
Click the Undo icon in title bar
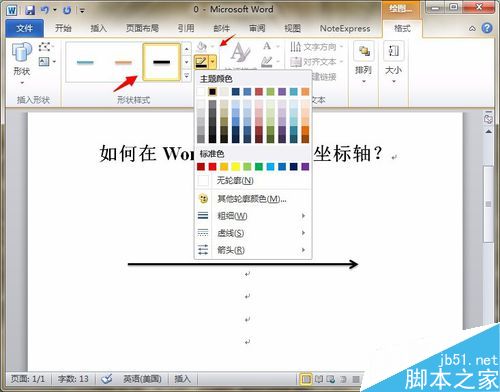click(x=45, y=10)
